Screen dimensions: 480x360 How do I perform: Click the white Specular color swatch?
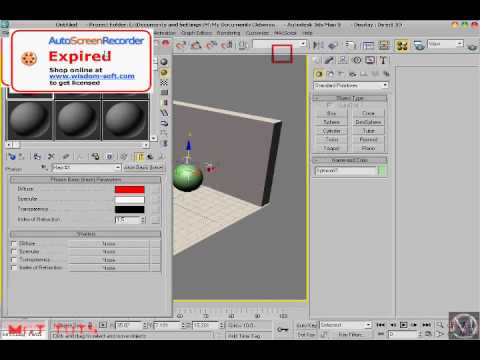[x=130, y=200]
